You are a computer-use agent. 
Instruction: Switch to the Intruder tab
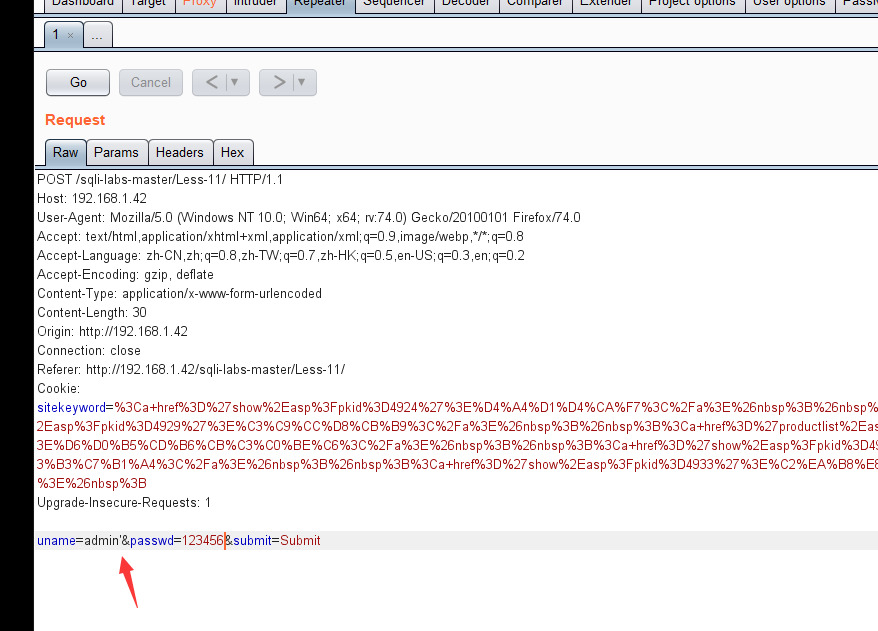(x=255, y=4)
